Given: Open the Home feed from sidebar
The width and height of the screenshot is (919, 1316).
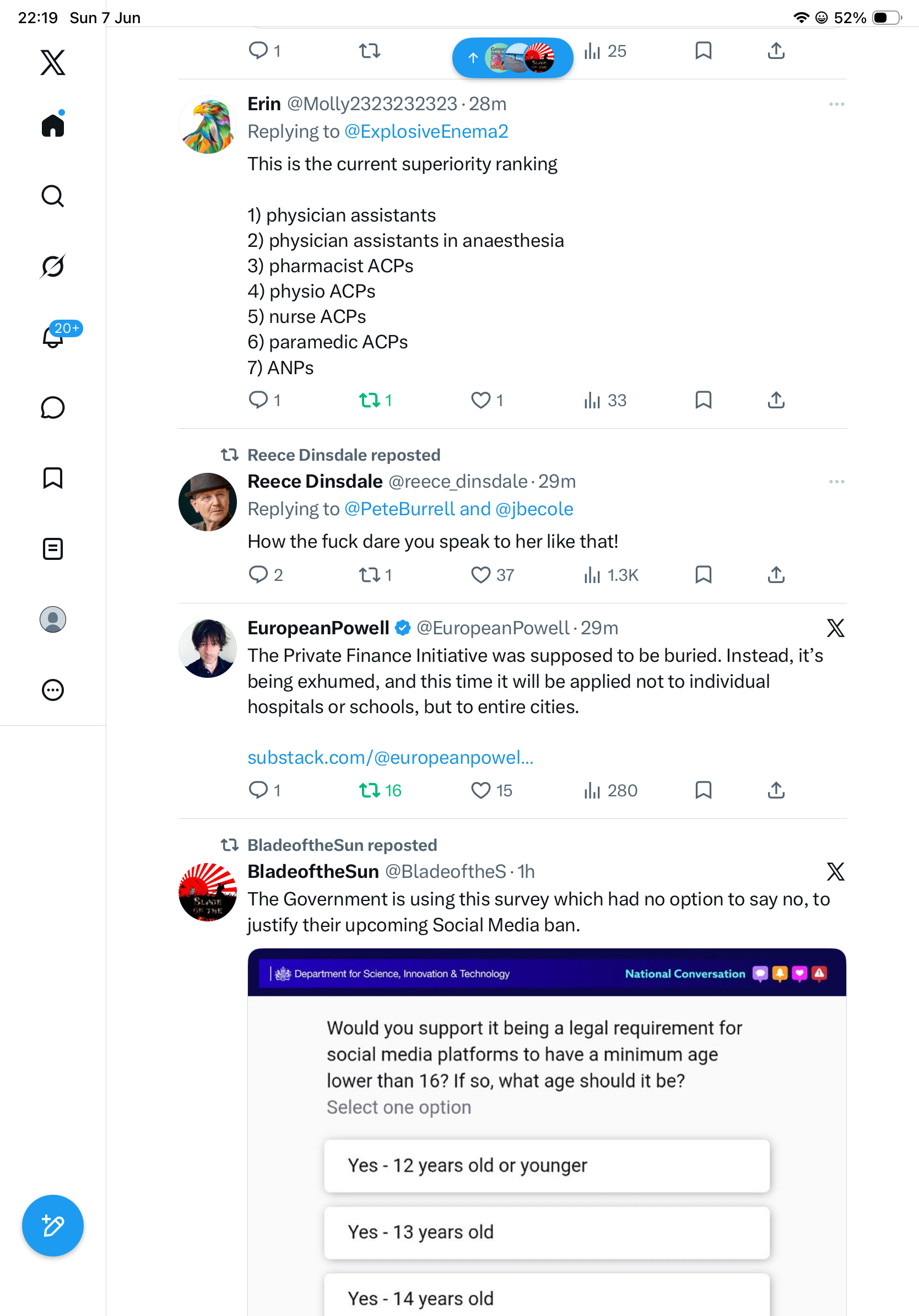Looking at the screenshot, I should coord(53,125).
